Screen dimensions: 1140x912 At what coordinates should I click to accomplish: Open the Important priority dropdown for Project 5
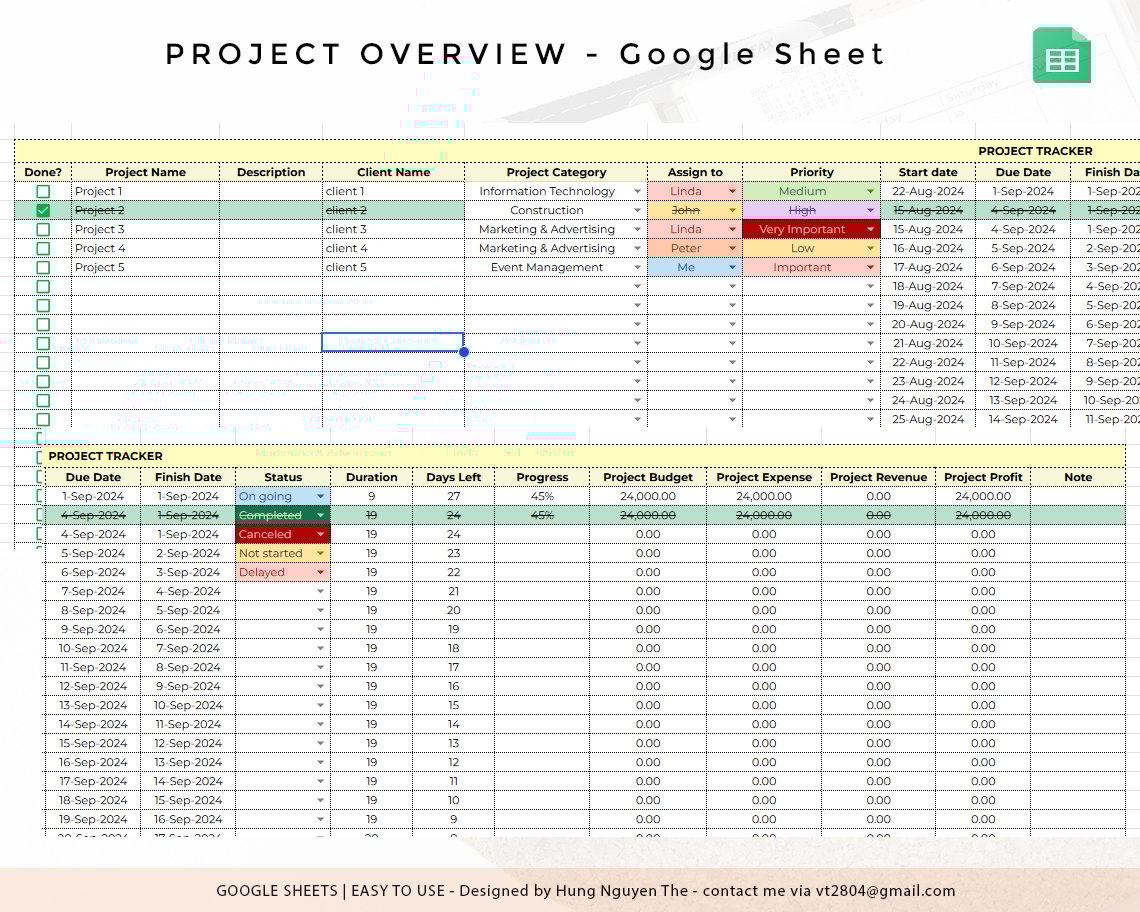(x=870, y=267)
